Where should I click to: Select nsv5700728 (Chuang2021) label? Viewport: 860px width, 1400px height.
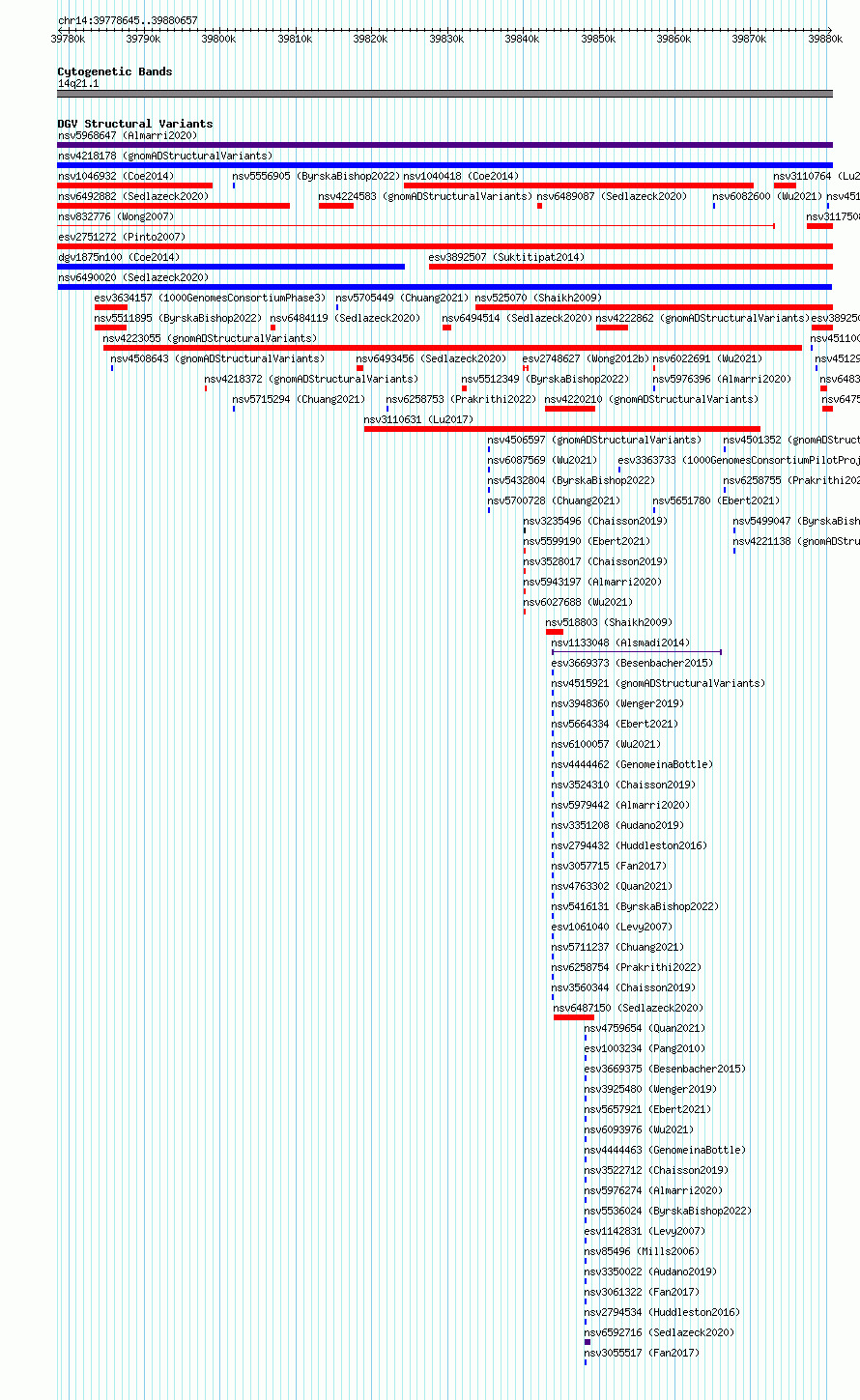(x=555, y=500)
